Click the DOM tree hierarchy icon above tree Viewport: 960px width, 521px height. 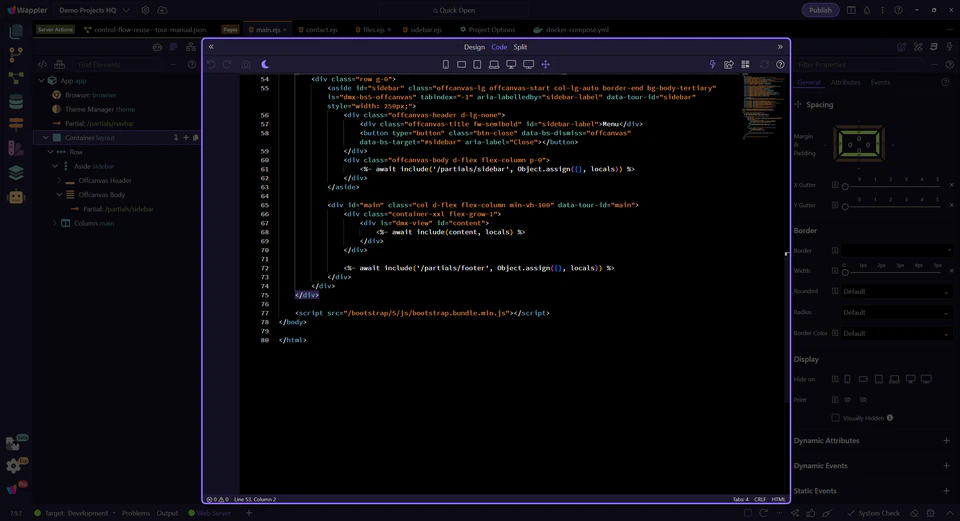coord(191,47)
